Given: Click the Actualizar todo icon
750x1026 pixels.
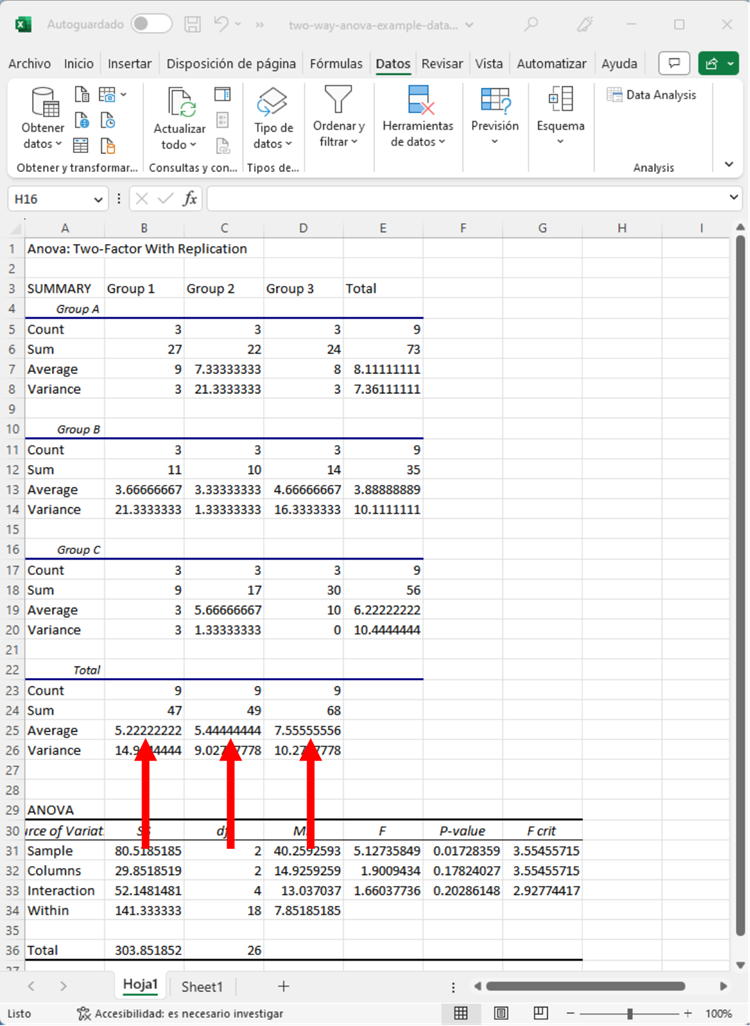Looking at the screenshot, I should pyautogui.click(x=181, y=104).
